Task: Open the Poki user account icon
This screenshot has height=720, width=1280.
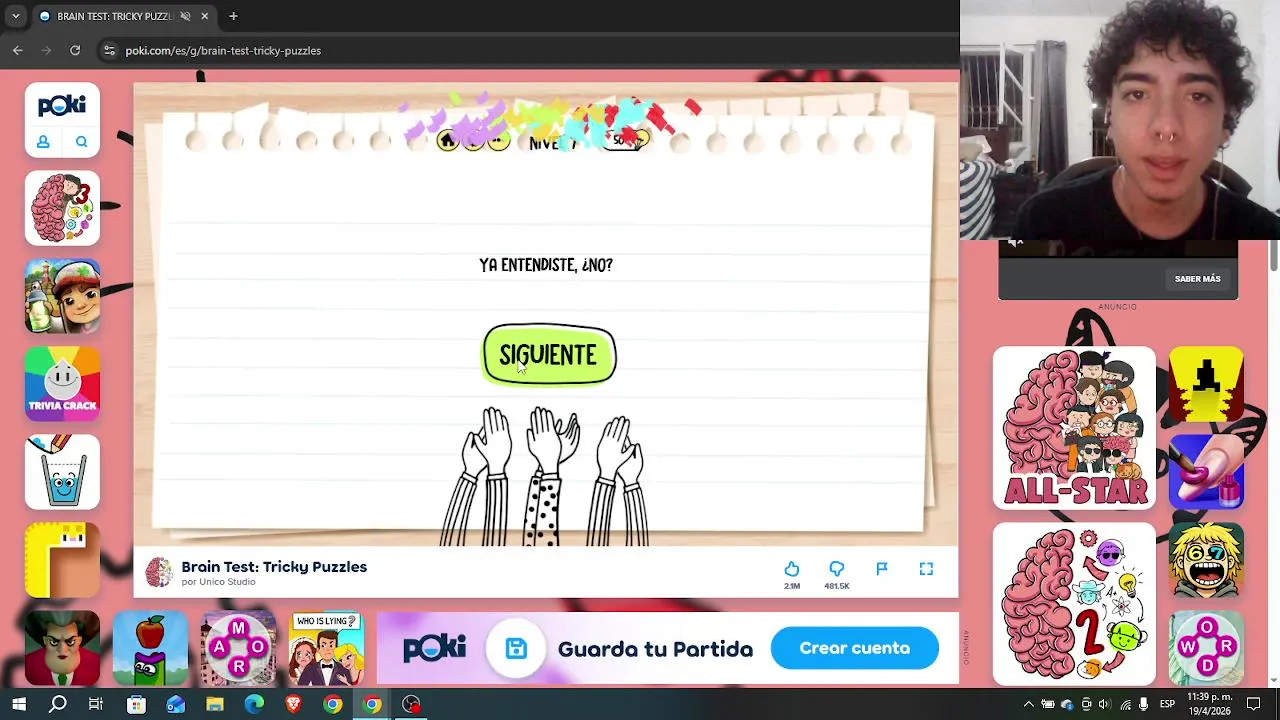Action: point(43,142)
